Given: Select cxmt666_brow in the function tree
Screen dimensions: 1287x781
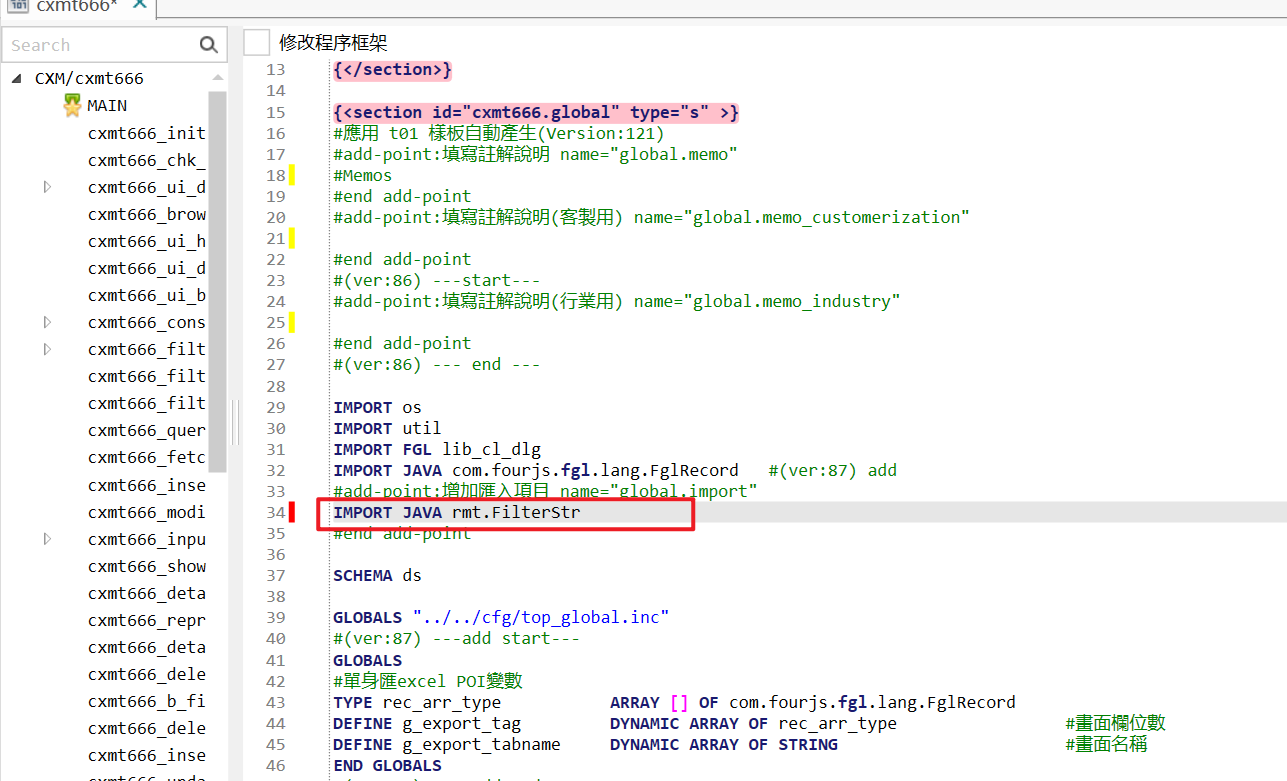Looking at the screenshot, I should tap(146, 213).
